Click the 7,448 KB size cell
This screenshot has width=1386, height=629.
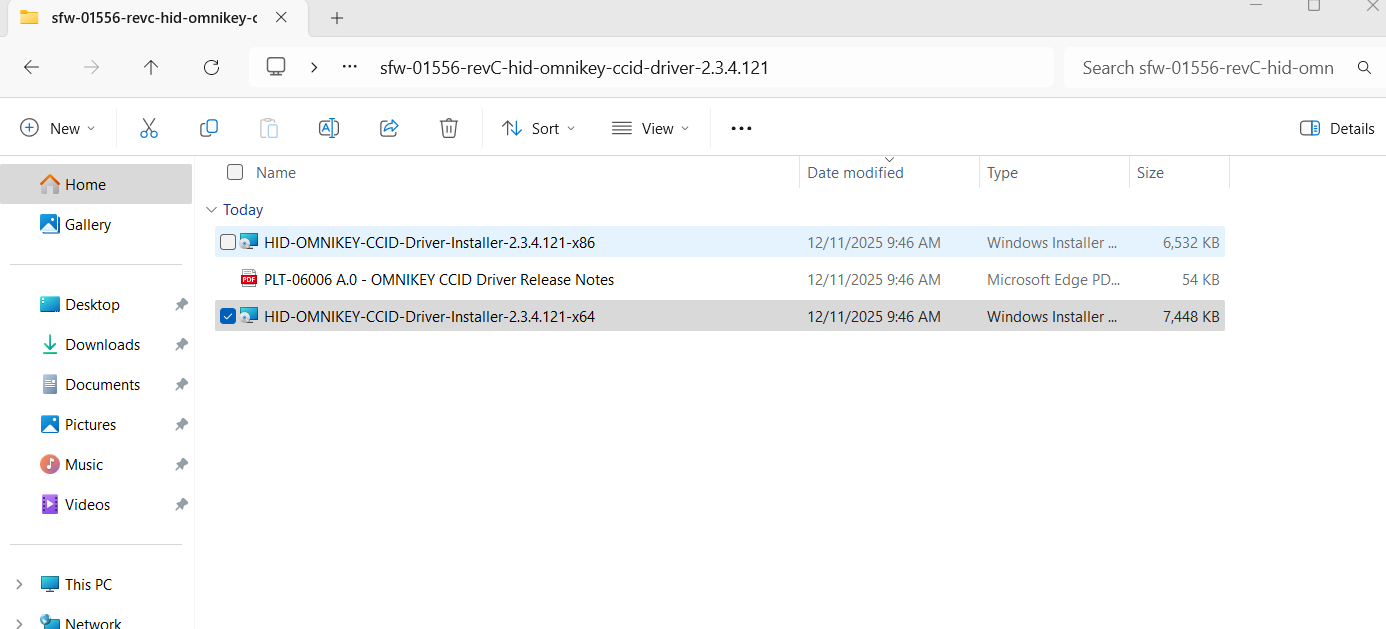pos(1190,316)
